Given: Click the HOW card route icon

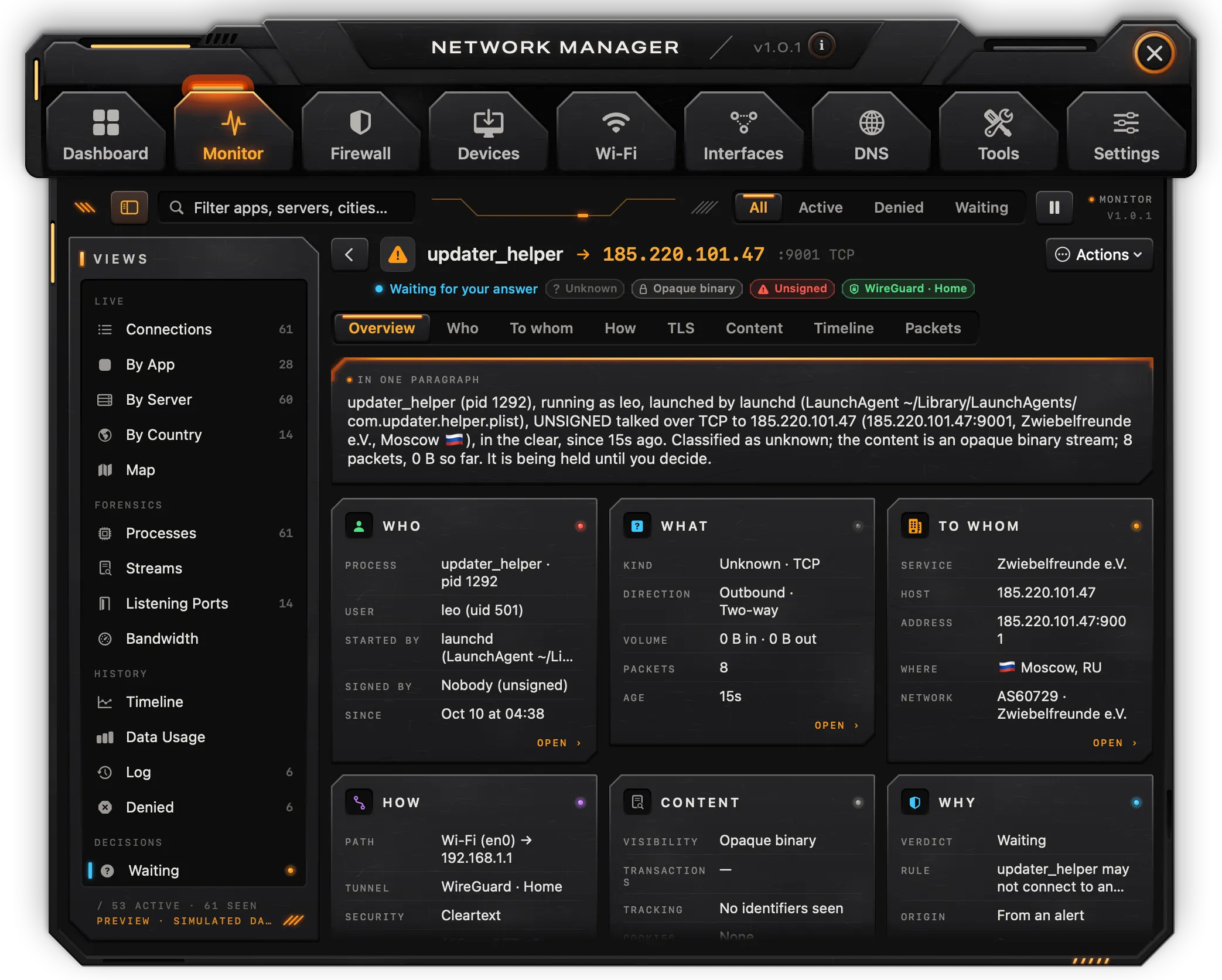Looking at the screenshot, I should coord(359,802).
